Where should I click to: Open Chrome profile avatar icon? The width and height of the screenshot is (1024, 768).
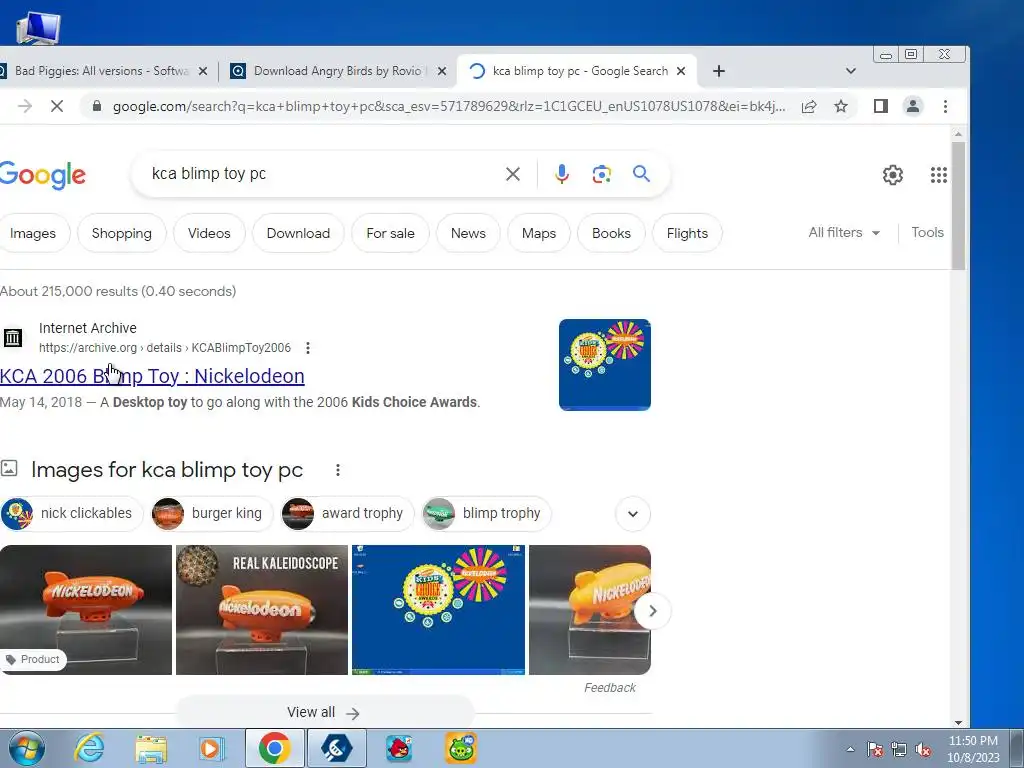pos(912,106)
